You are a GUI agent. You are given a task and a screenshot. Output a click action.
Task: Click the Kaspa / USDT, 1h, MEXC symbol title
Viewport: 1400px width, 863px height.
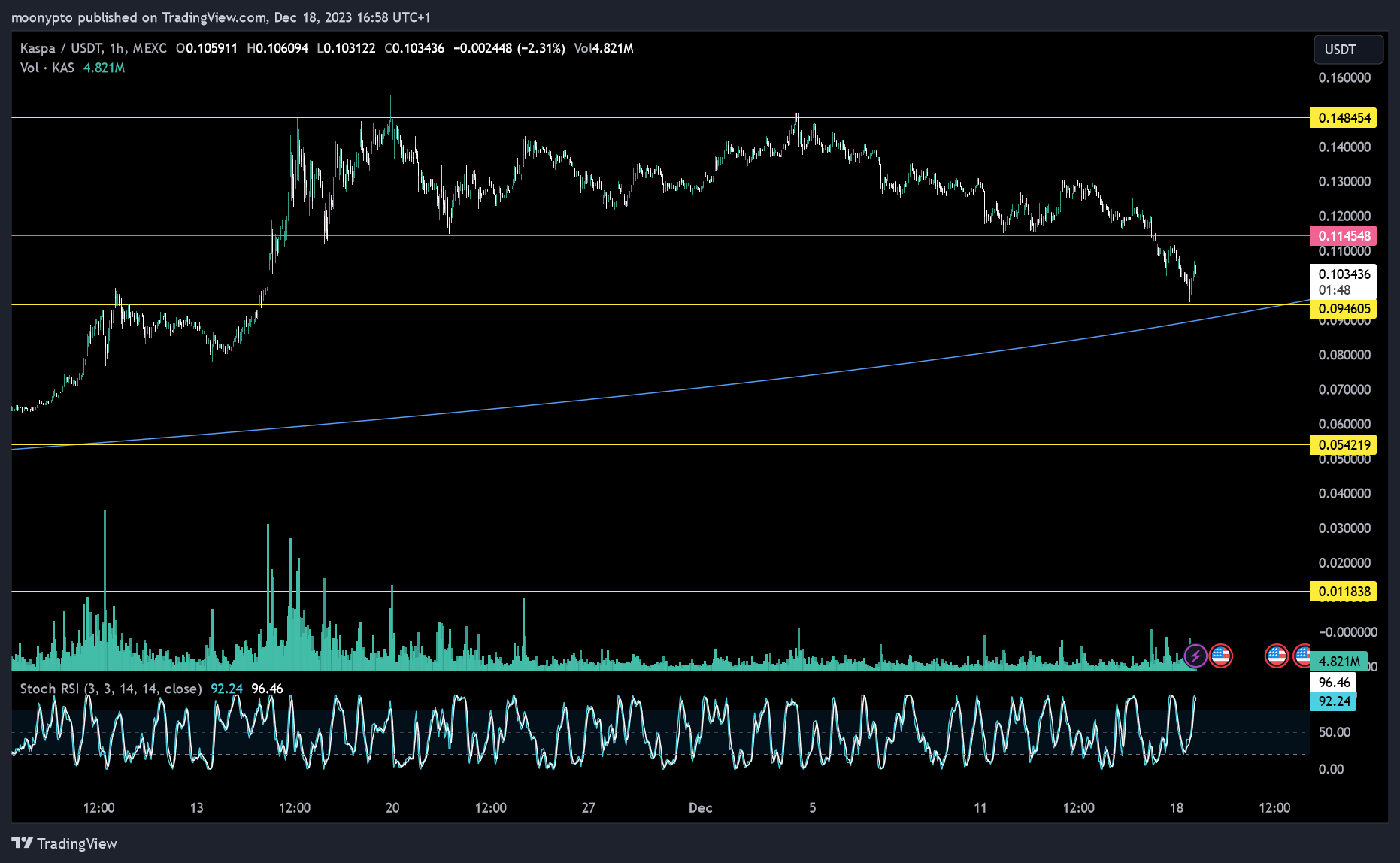tap(93, 48)
